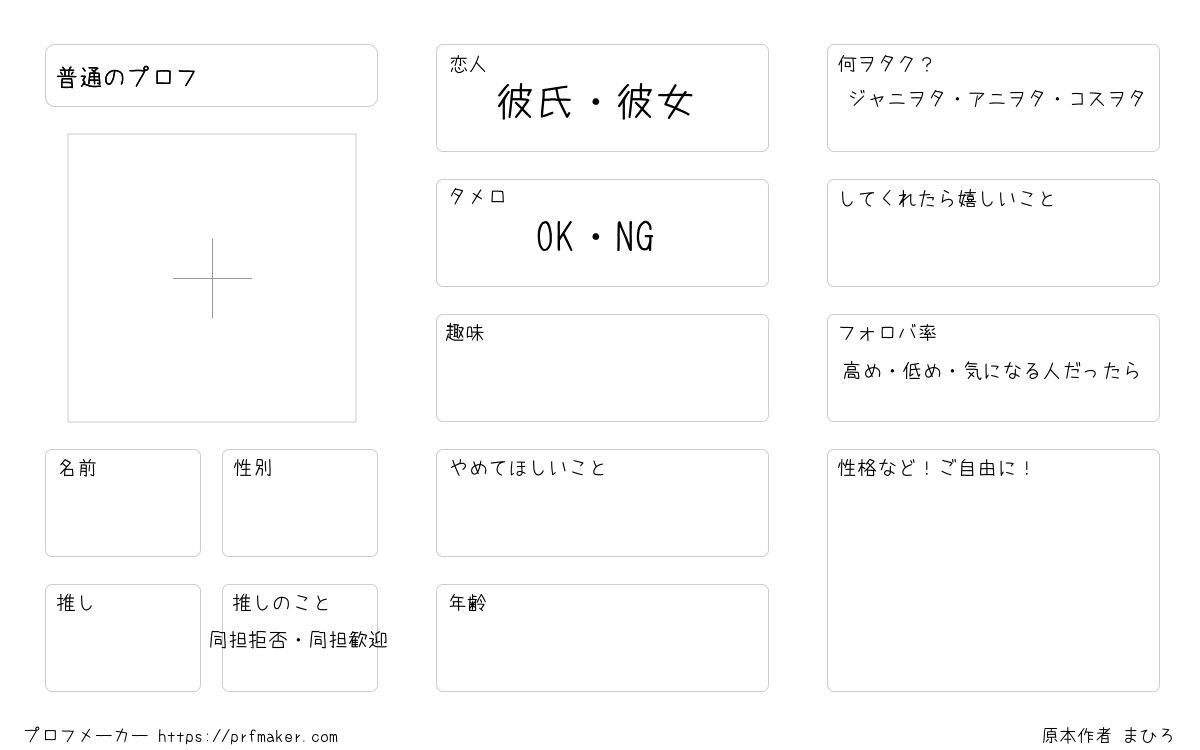The height and width of the screenshot is (750, 1200).
Task: Select the 名前 name field
Action: point(123,503)
